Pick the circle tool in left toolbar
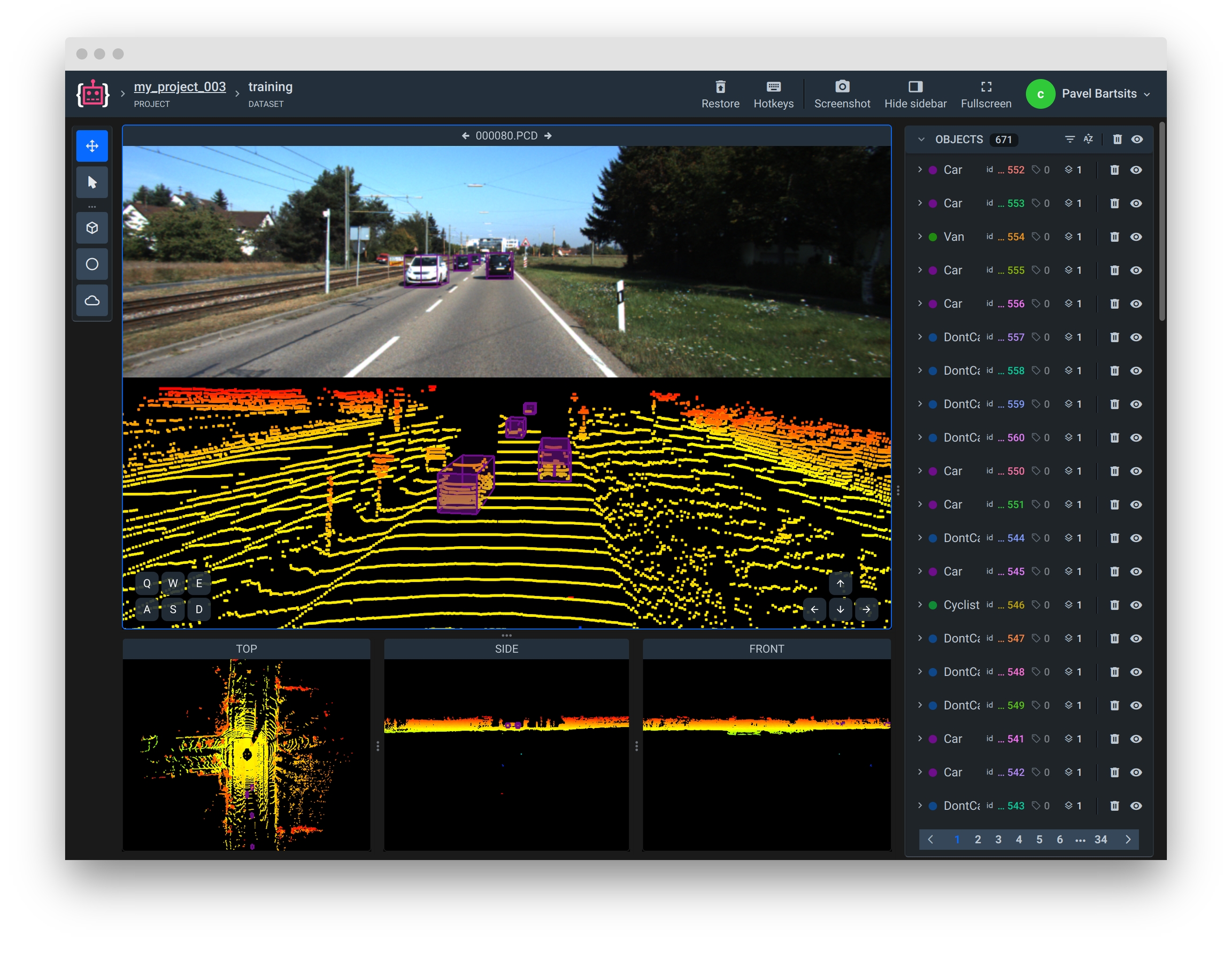The height and width of the screenshot is (953, 1232). pos(92,264)
